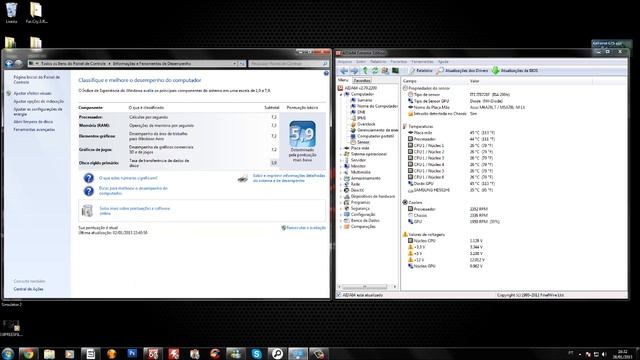Select the IPMI tree item
Image resolution: width=640 pixels, height=360 pixels.
(x=362, y=118)
